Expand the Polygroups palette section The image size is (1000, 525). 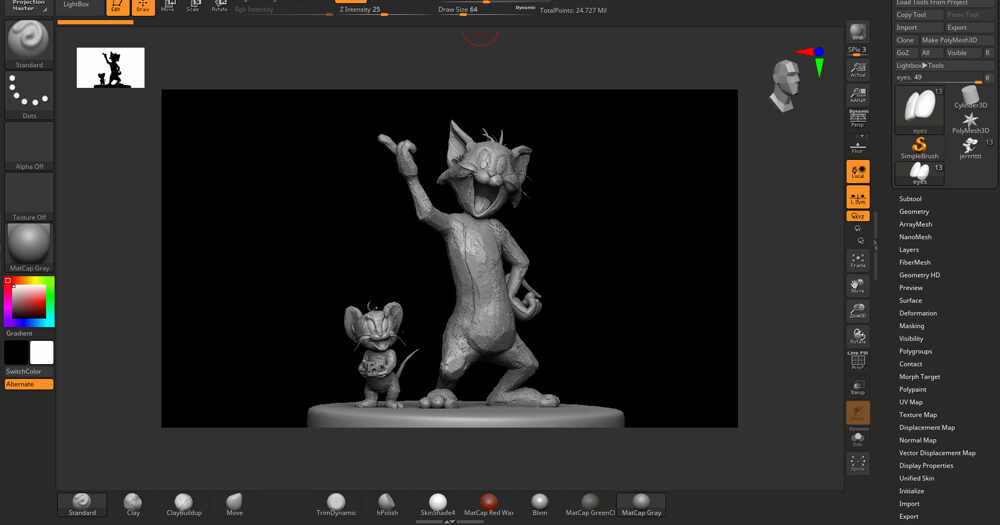(915, 351)
